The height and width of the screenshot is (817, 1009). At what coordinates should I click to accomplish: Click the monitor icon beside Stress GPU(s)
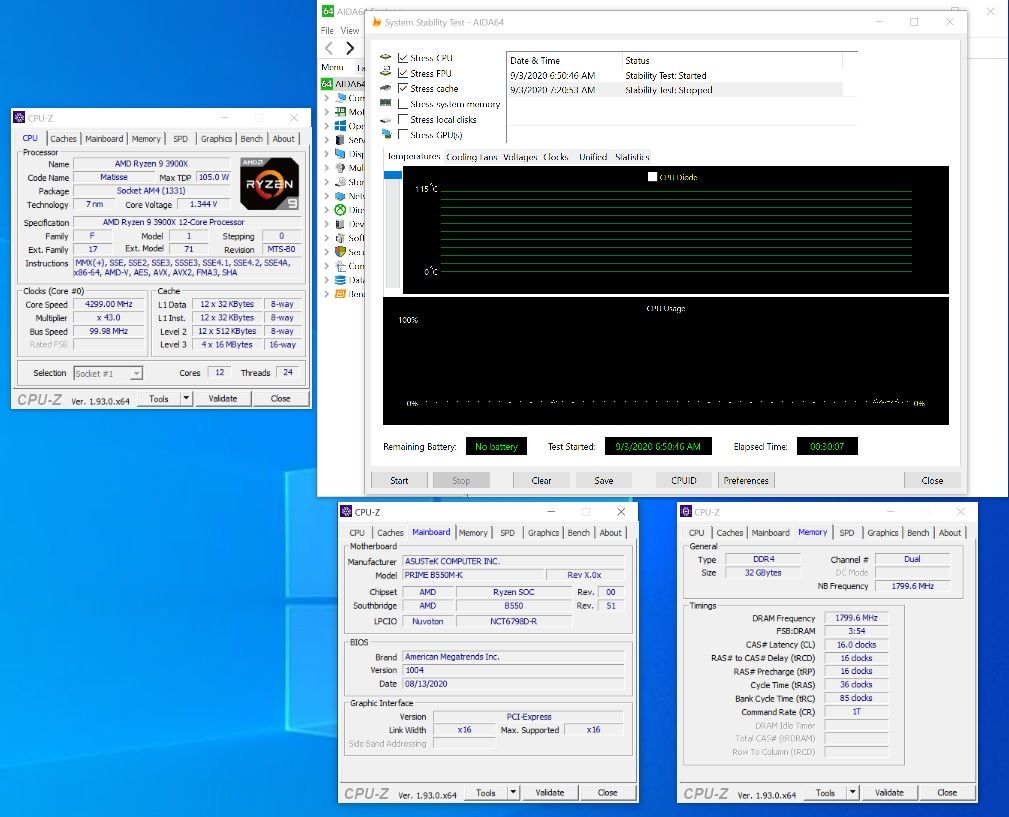(386, 134)
